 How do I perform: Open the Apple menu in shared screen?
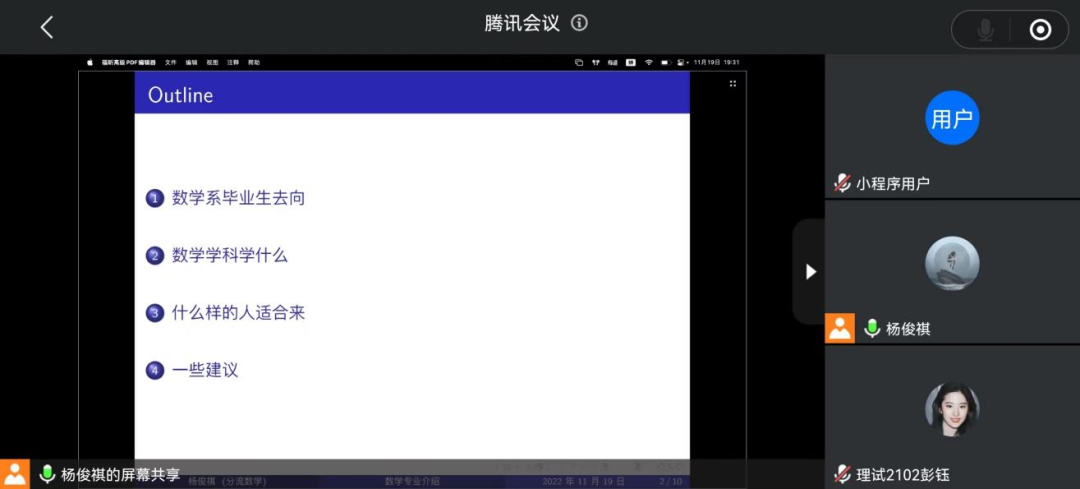pyautogui.click(x=90, y=62)
